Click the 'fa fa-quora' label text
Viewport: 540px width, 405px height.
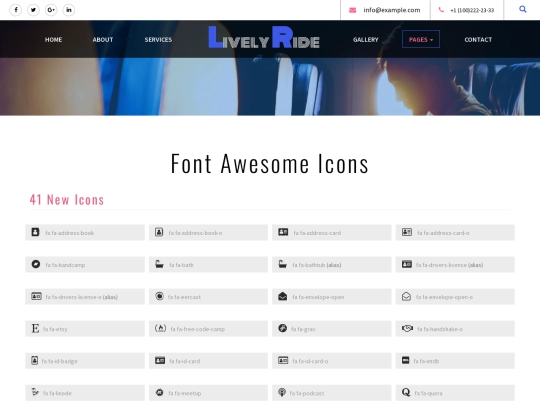pos(428,393)
